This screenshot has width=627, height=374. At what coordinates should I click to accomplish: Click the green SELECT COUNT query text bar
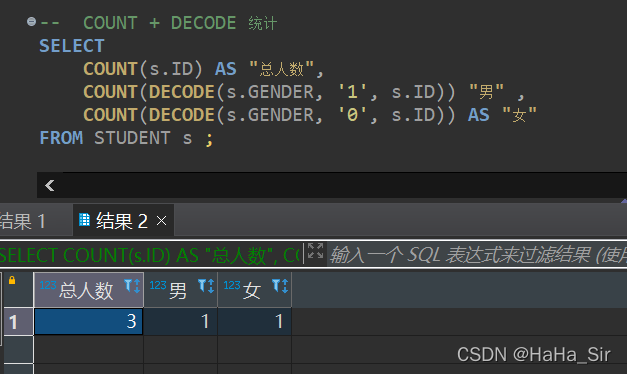(150, 254)
